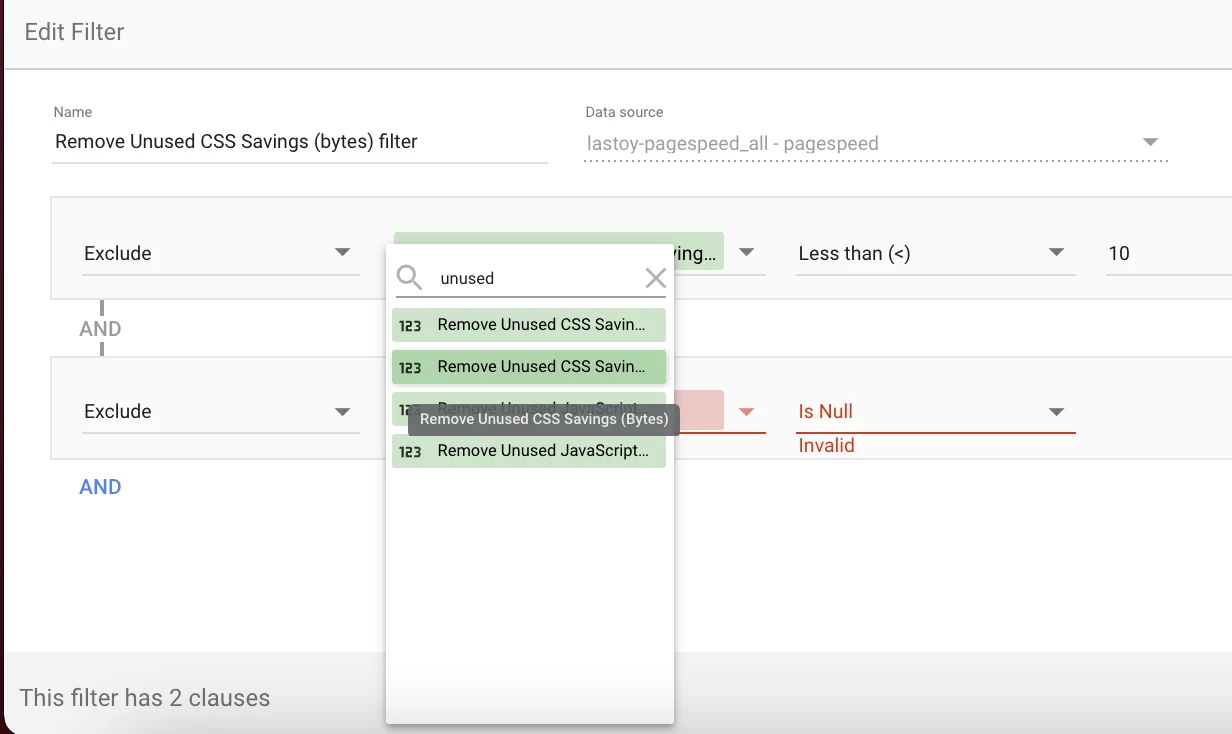Click the gray AND connector between clauses
The image size is (1232, 734).
coord(100,329)
